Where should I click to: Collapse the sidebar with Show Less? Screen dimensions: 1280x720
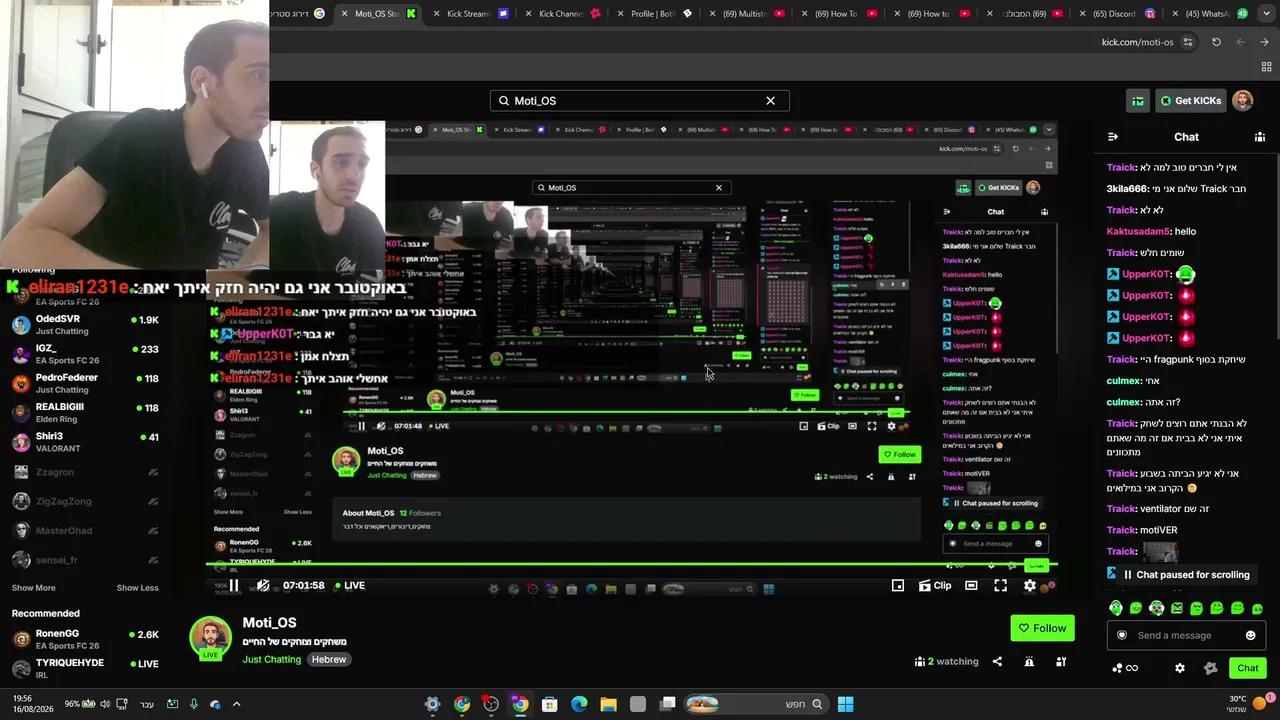tap(137, 588)
